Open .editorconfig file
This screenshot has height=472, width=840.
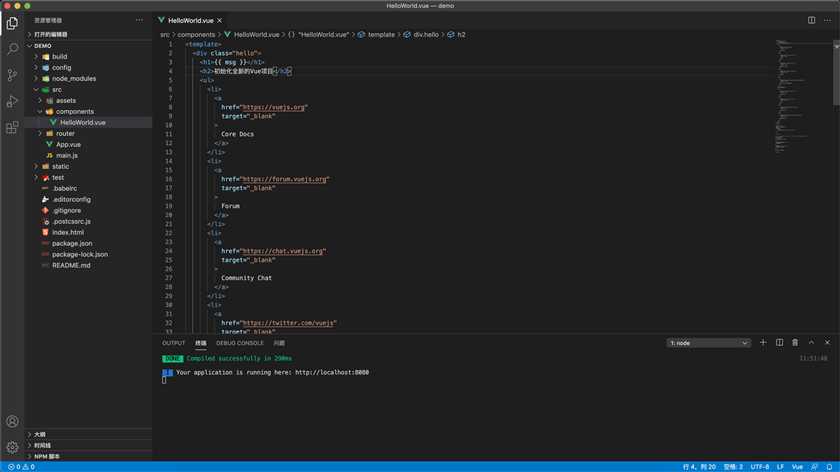point(71,199)
